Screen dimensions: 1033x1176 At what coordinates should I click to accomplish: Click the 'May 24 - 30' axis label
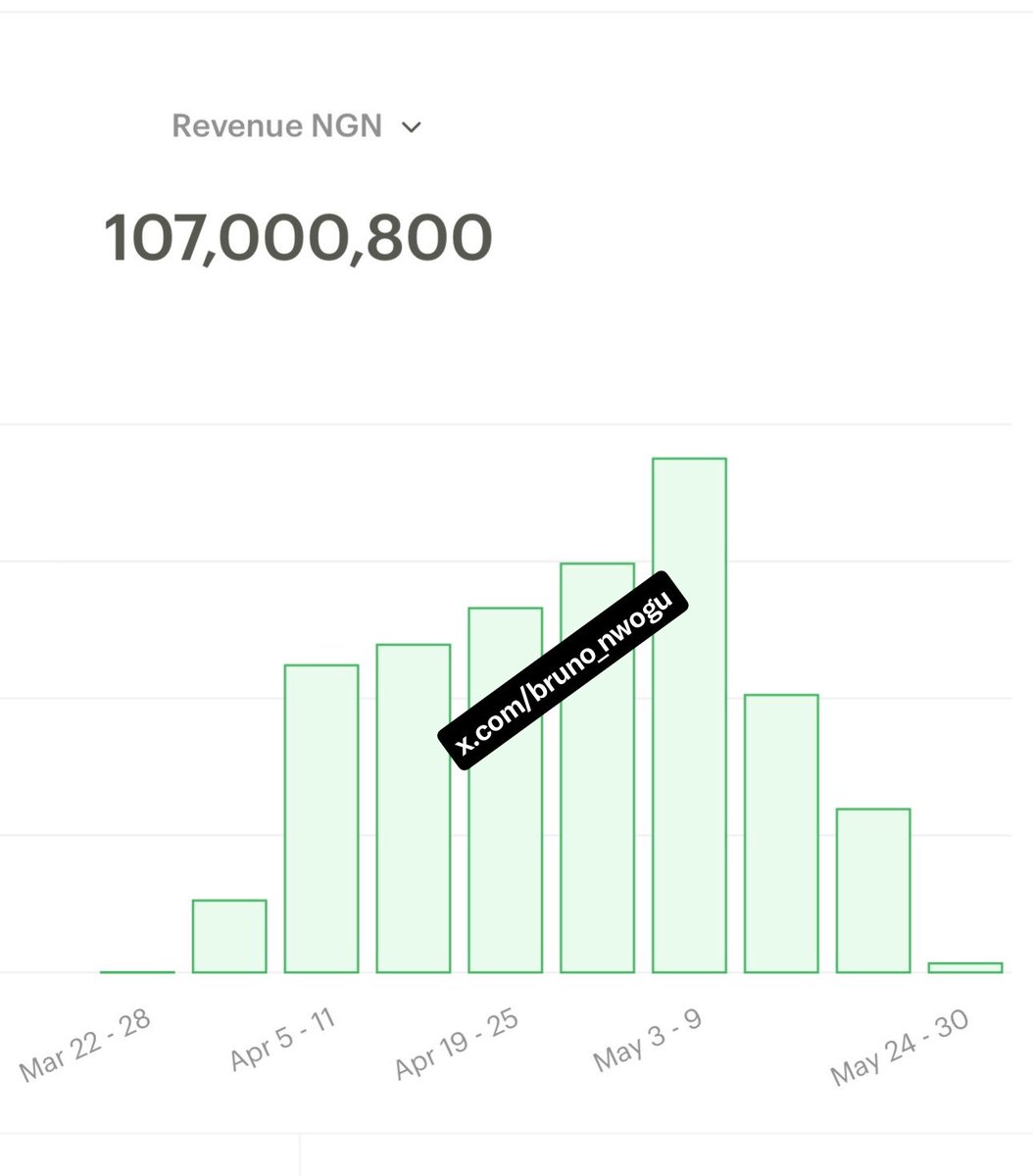coord(900,1047)
